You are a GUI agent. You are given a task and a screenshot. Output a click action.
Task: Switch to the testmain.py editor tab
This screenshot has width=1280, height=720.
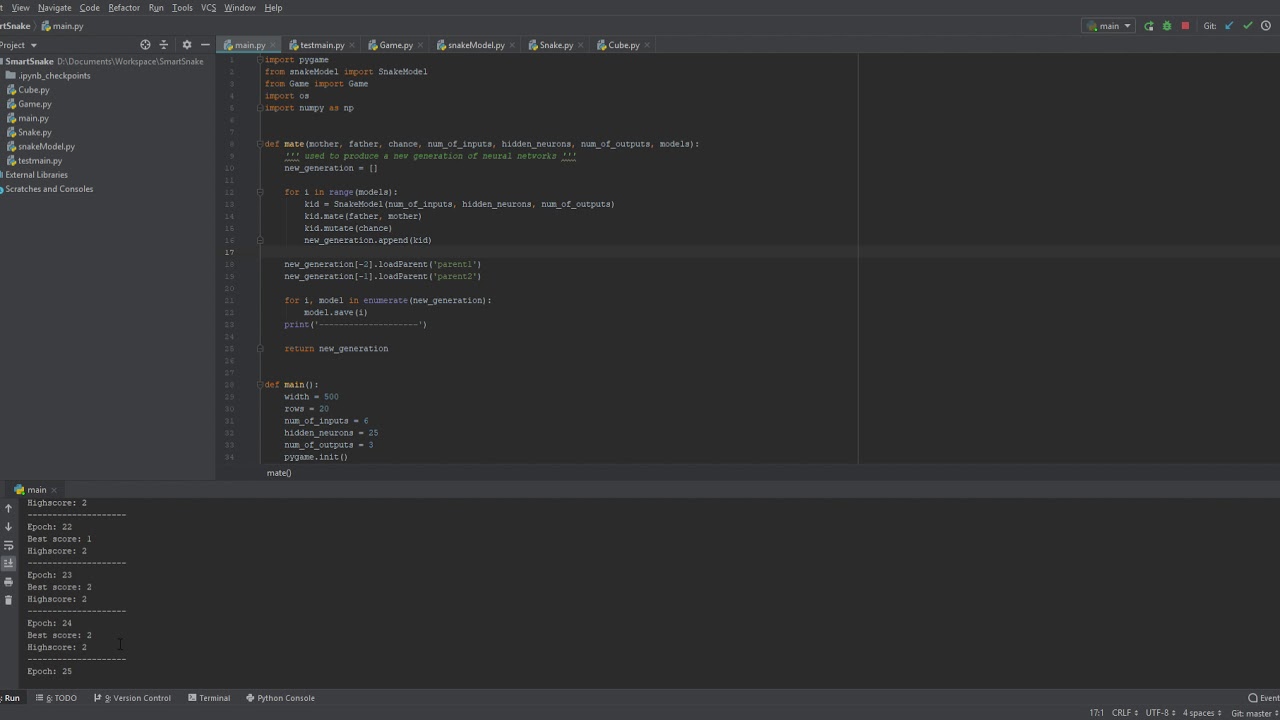coord(322,45)
